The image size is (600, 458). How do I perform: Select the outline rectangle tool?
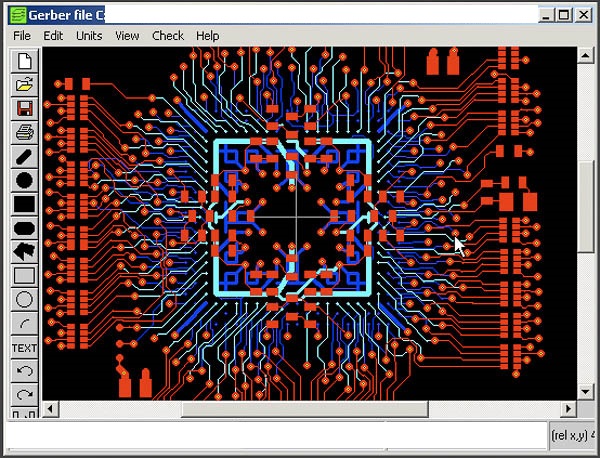click(24, 275)
